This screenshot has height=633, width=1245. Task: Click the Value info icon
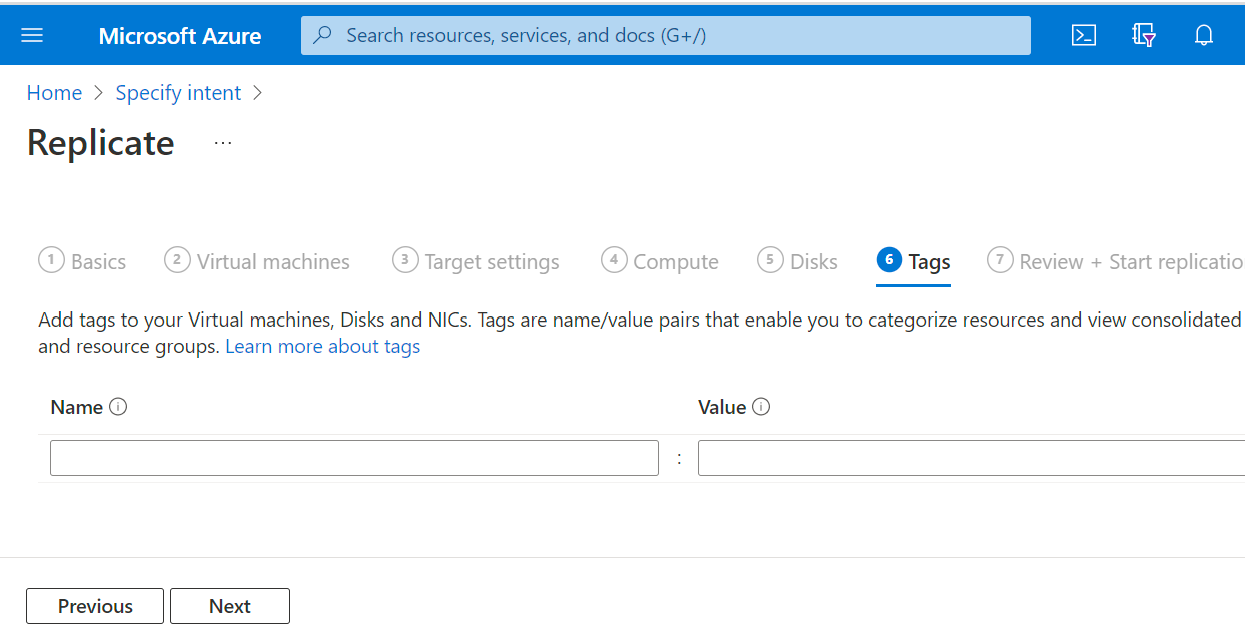[761, 407]
